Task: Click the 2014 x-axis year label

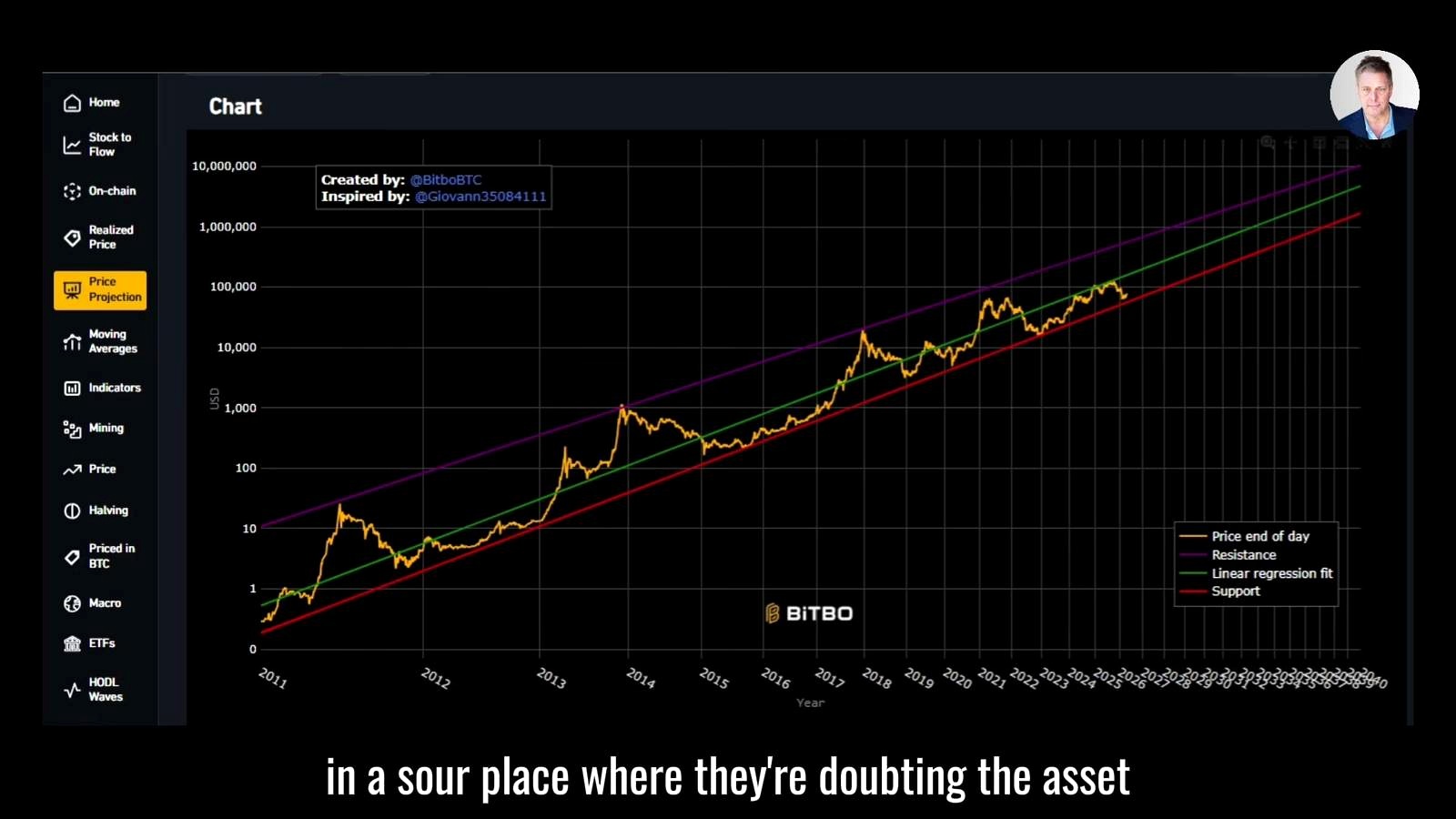Action: tap(641, 678)
